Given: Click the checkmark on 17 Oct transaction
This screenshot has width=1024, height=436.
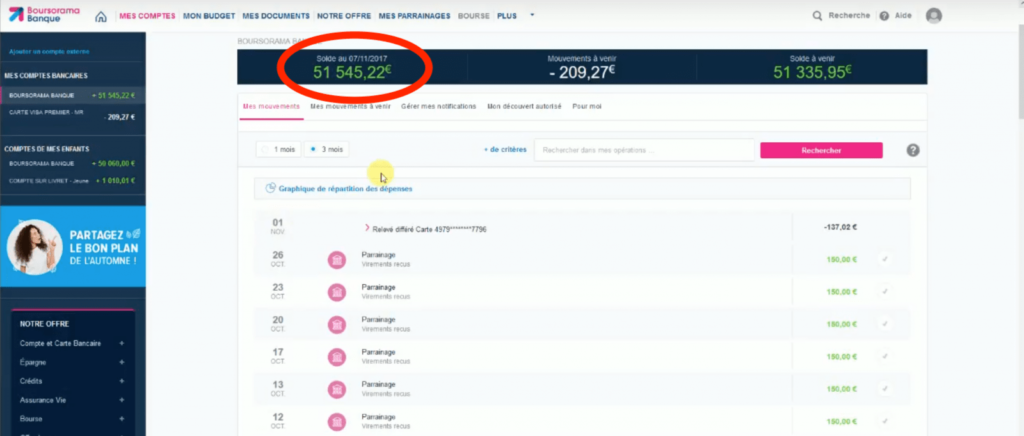Looking at the screenshot, I should pos(884,357).
